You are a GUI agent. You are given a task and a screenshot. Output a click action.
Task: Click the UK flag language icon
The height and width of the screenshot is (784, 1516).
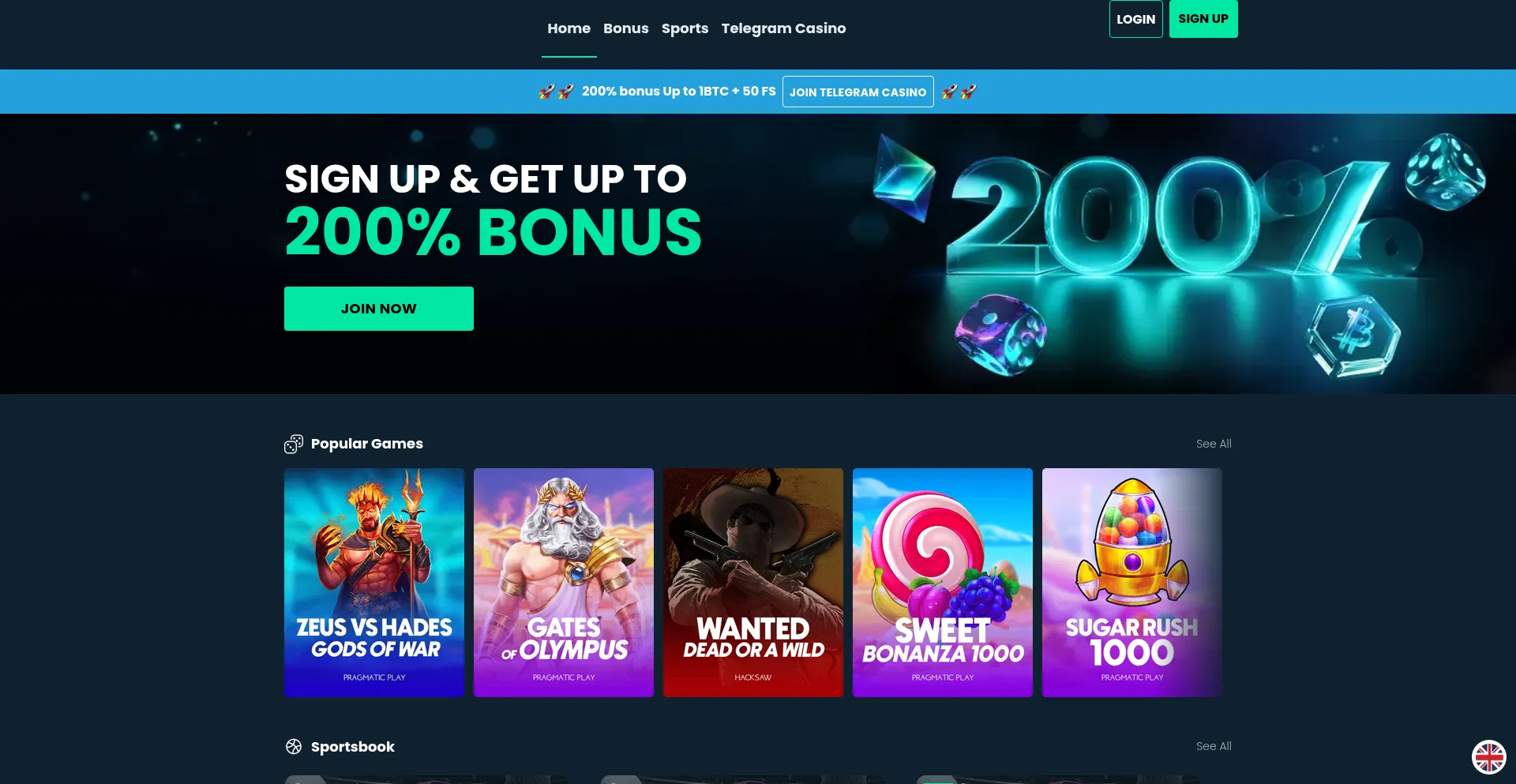coord(1489,757)
